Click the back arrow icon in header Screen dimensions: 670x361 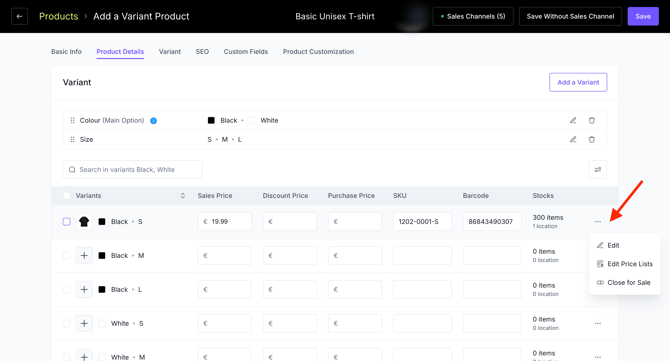(x=19, y=16)
